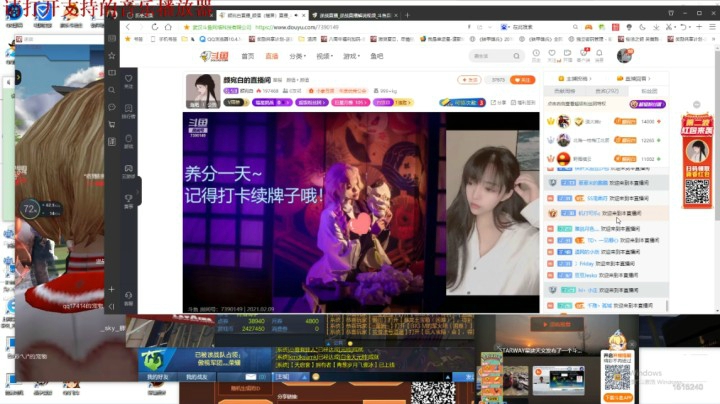Expand the 游戏 dropdown in Douyu nav
The height and width of the screenshot is (404, 720).
pyautogui.click(x=351, y=56)
